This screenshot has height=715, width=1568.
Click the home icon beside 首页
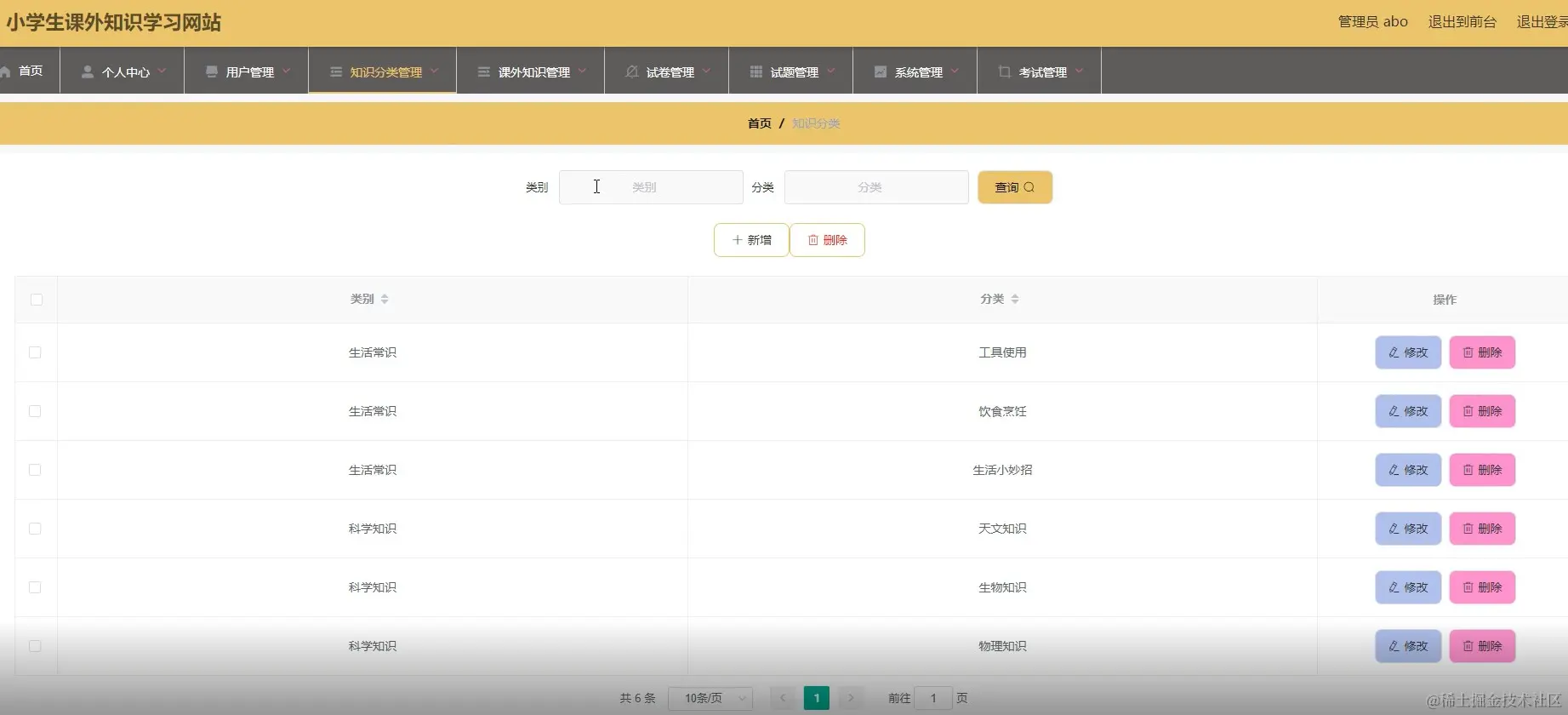[x=4, y=71]
